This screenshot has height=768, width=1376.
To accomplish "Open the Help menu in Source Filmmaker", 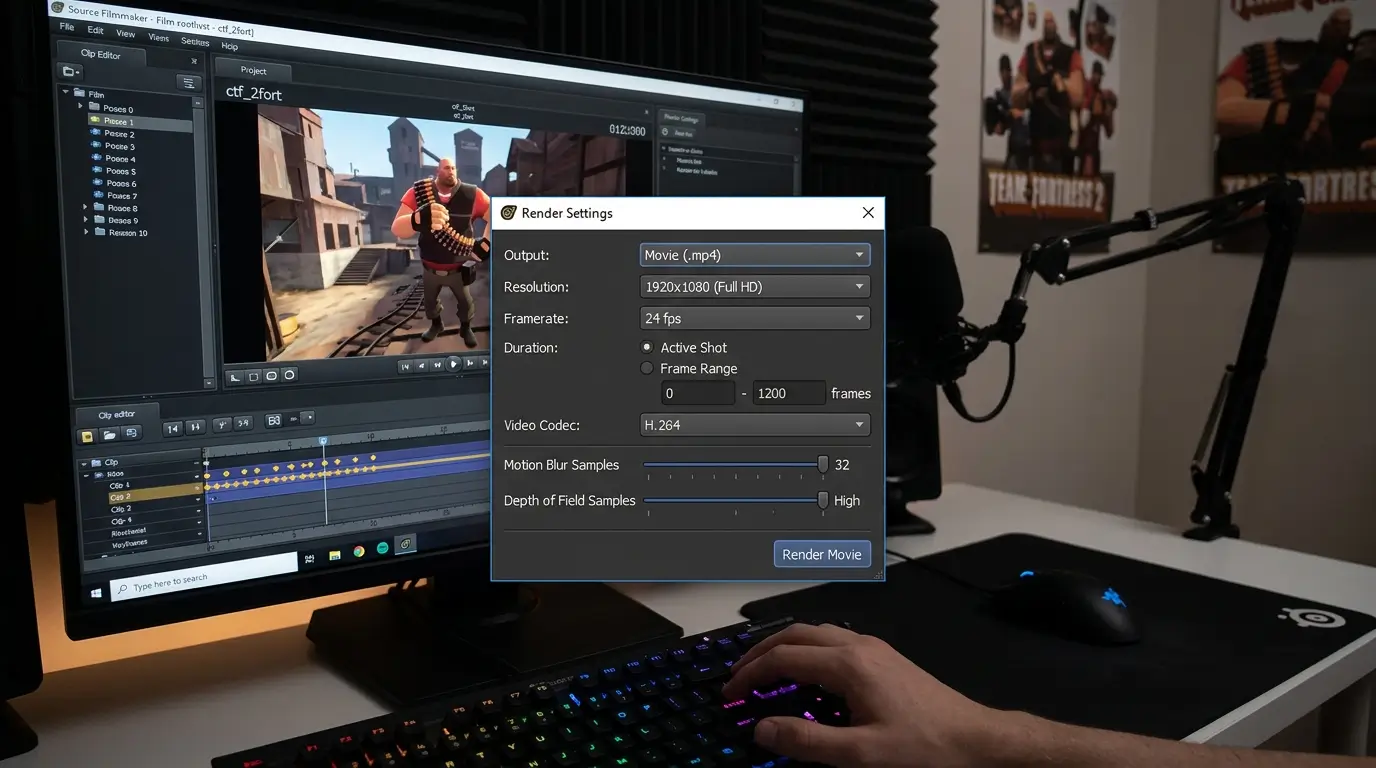I will [229, 46].
